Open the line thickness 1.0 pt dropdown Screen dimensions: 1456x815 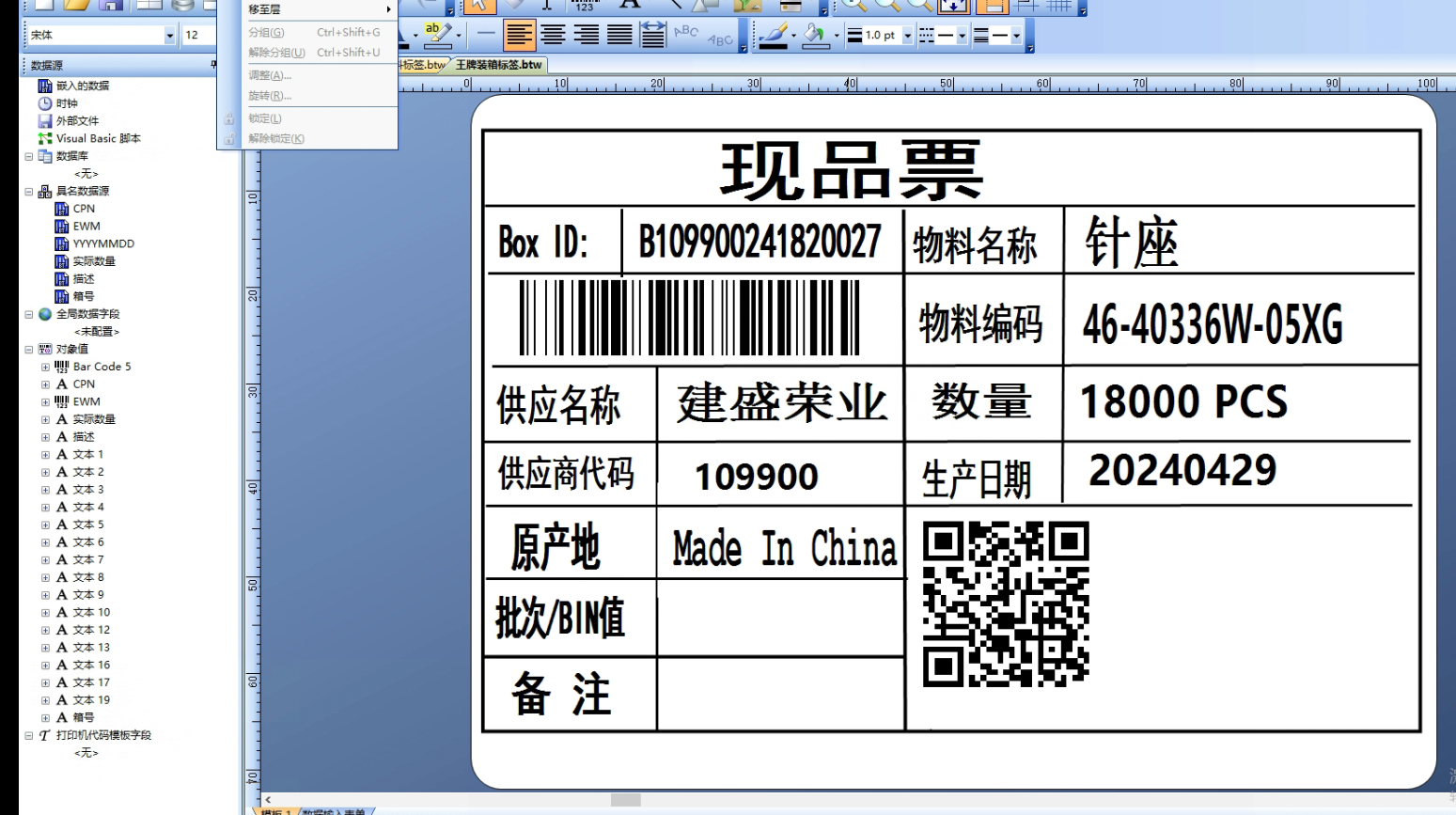pos(907,36)
